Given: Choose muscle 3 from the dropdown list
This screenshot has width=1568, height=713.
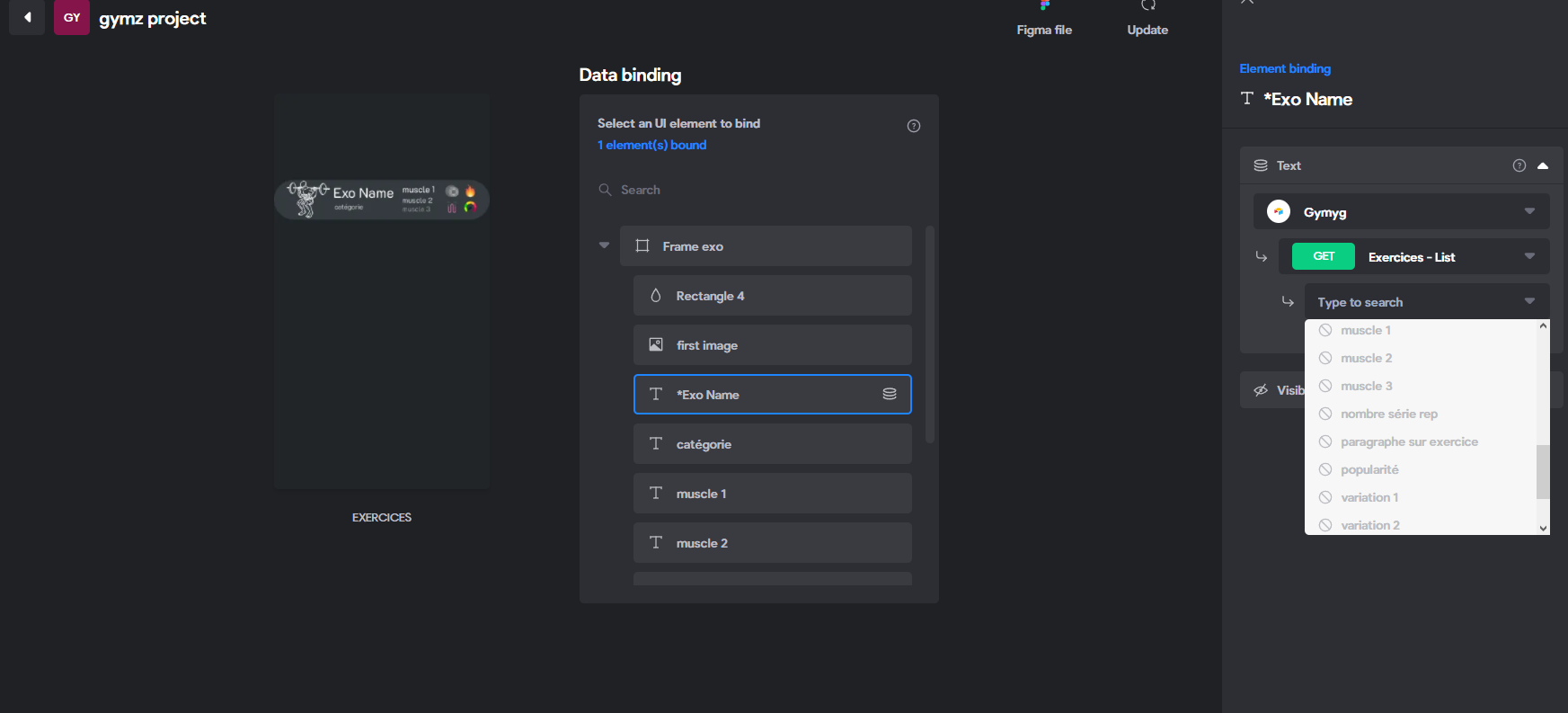Looking at the screenshot, I should click(x=1421, y=386).
